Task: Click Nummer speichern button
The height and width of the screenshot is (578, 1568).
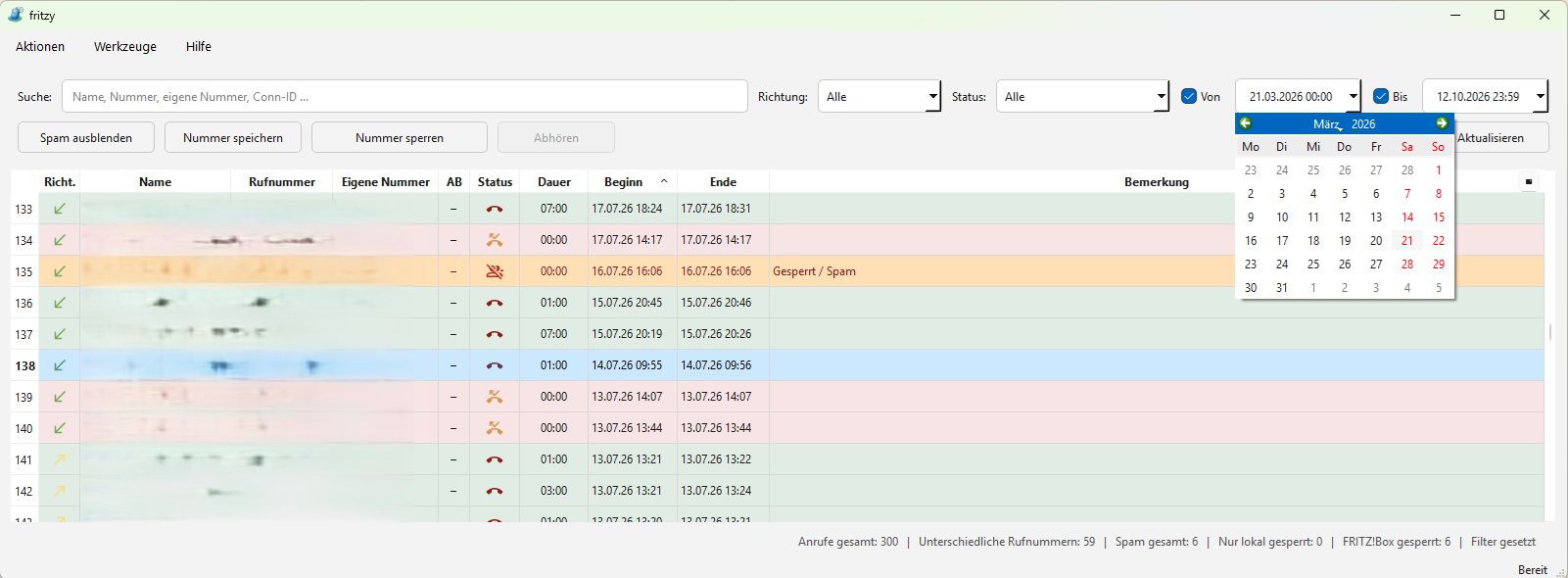Action: [233, 137]
